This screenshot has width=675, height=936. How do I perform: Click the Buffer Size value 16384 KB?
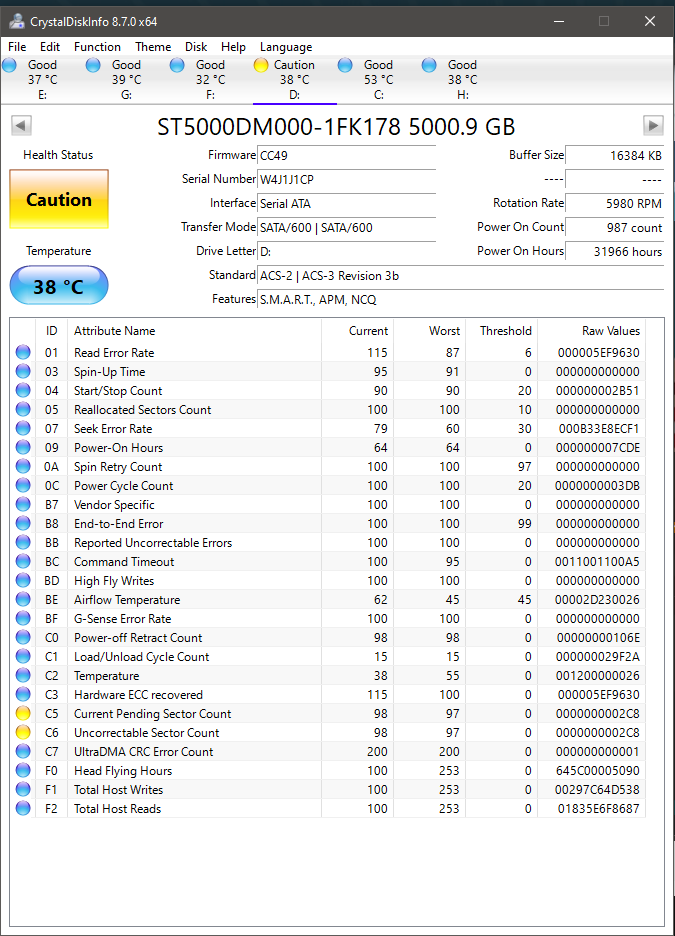click(x=614, y=156)
